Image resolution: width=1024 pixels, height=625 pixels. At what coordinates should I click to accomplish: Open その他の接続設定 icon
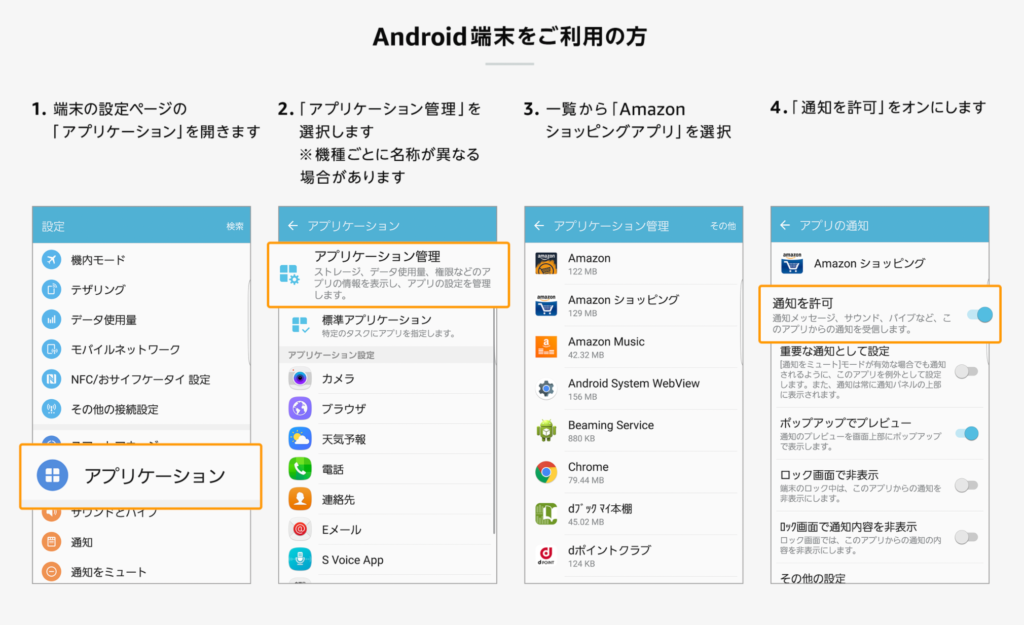pos(52,409)
